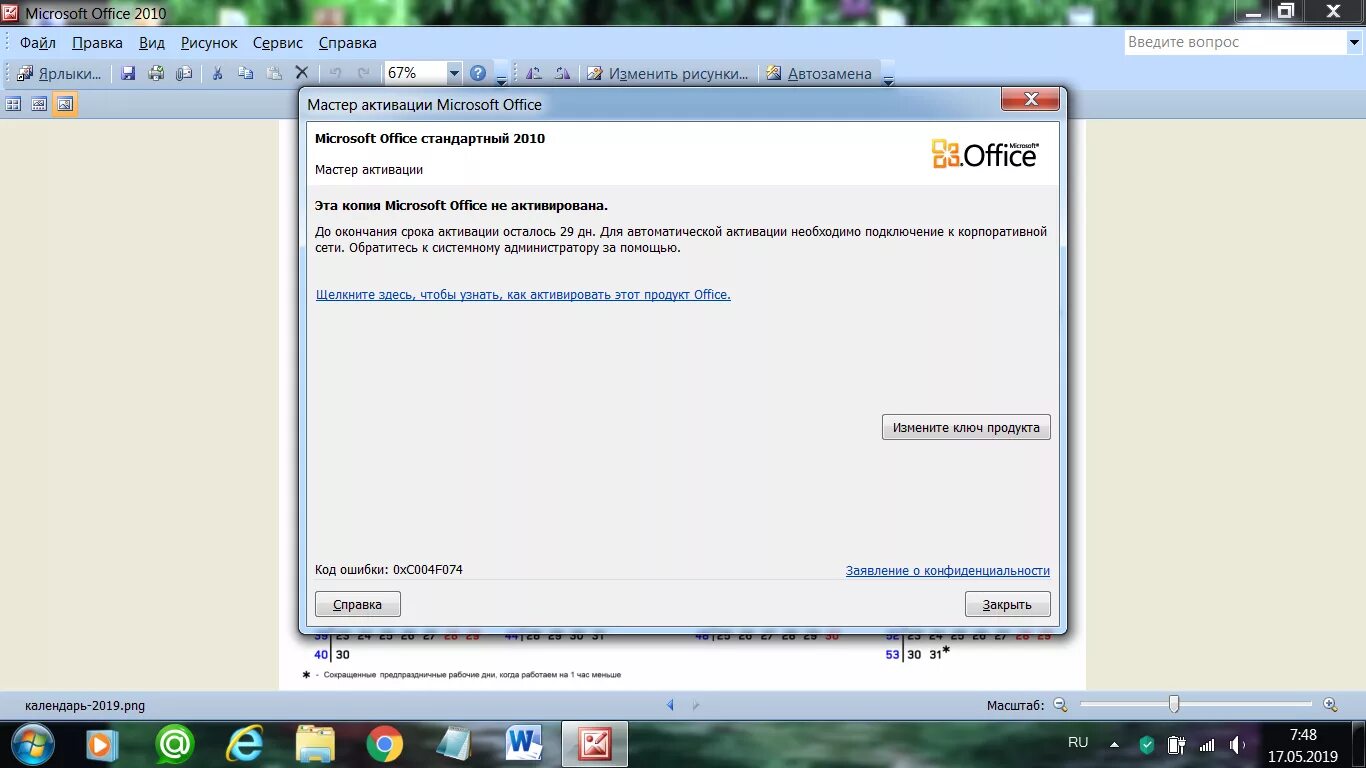Open the Рисунок menu

(x=209, y=43)
